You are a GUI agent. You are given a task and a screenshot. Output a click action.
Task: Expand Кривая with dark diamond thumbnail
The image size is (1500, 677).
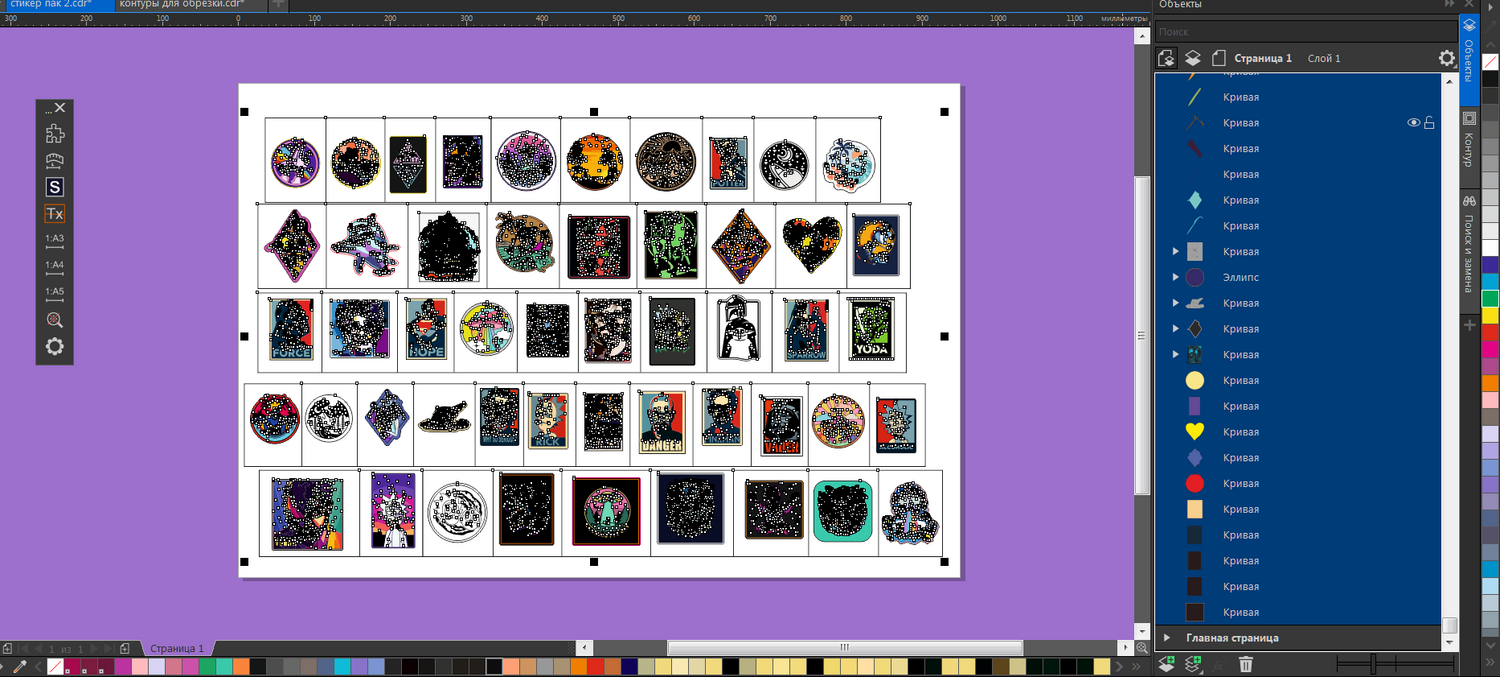point(1176,329)
